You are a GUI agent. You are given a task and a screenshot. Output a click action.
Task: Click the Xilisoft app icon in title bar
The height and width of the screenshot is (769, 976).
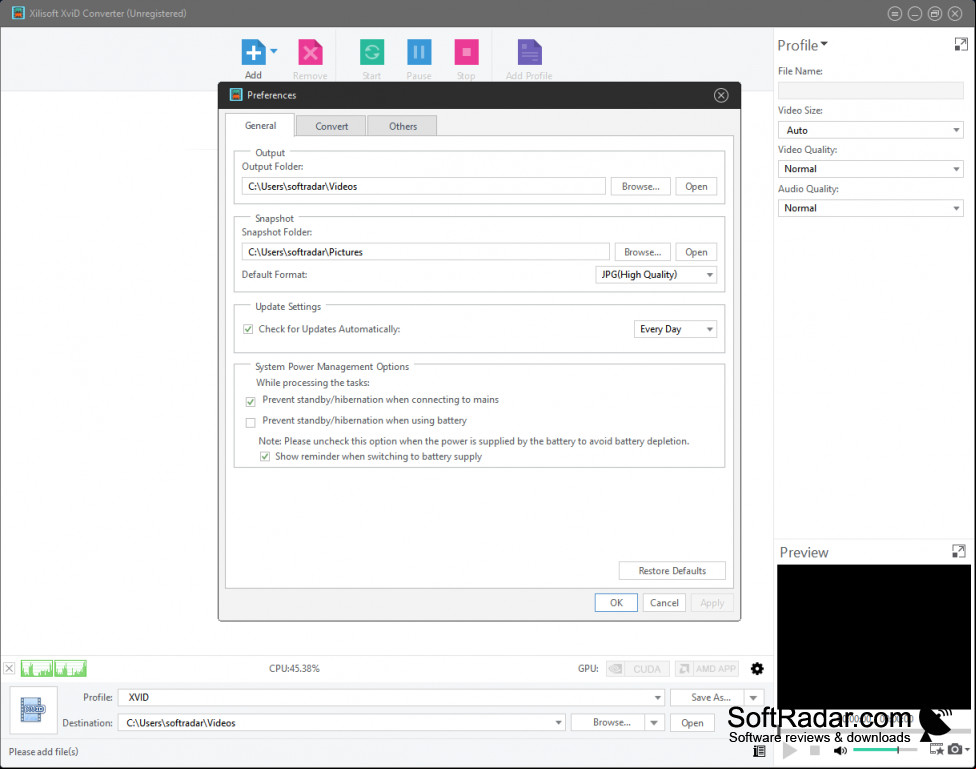tap(18, 13)
